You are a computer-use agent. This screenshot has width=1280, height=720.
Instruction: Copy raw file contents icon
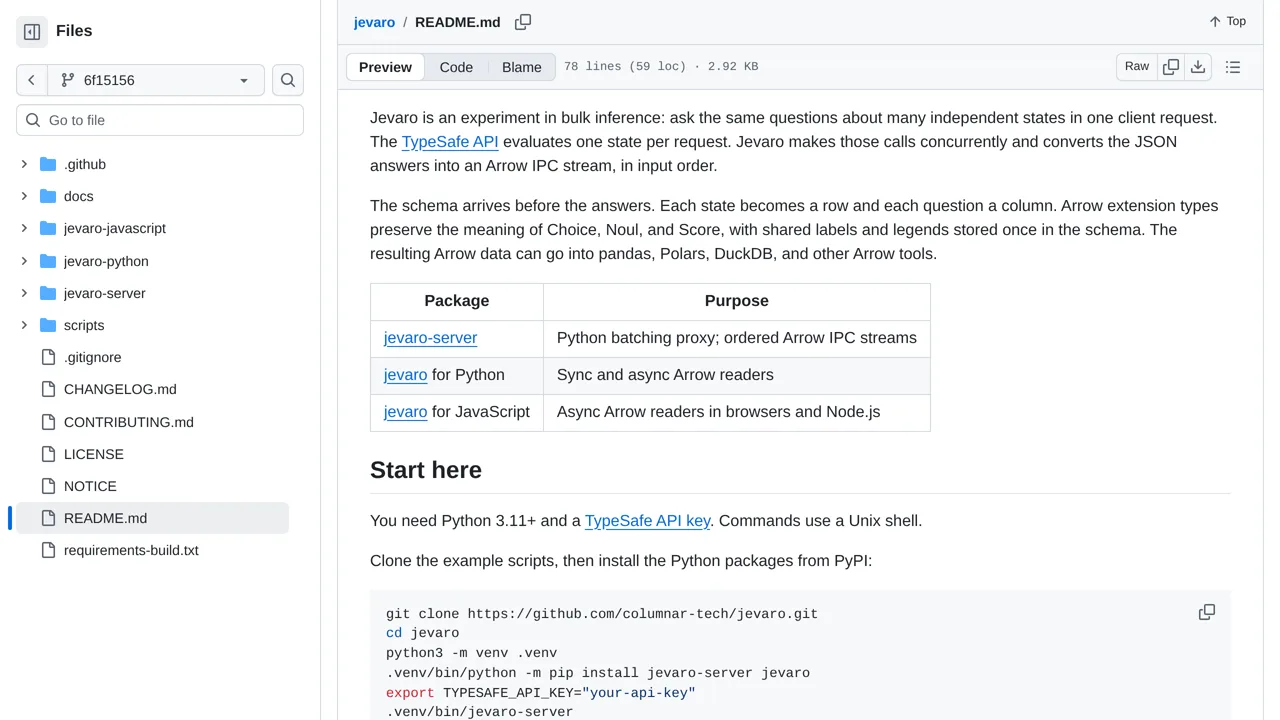(x=1171, y=67)
